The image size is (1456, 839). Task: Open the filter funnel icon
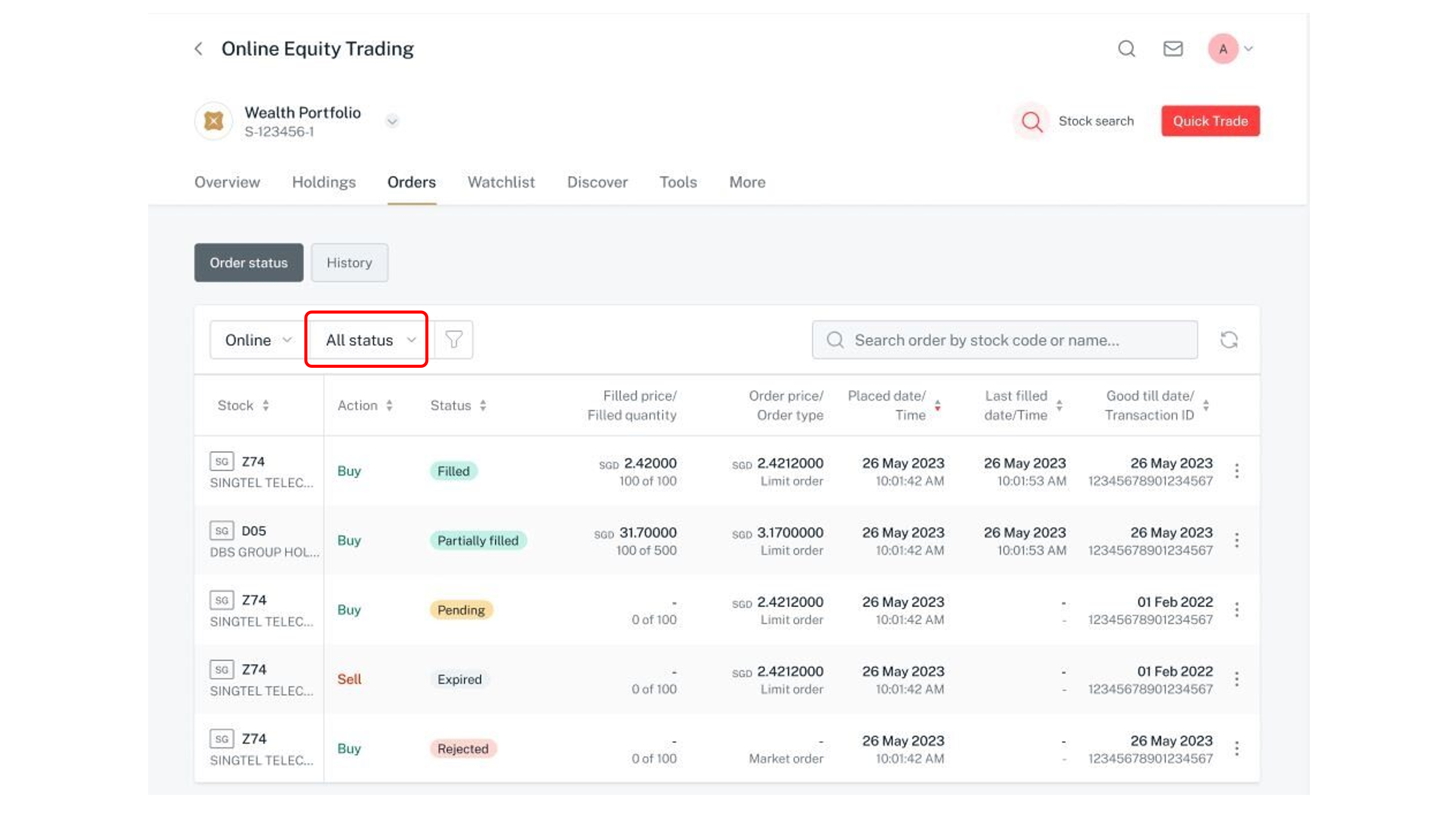point(454,340)
